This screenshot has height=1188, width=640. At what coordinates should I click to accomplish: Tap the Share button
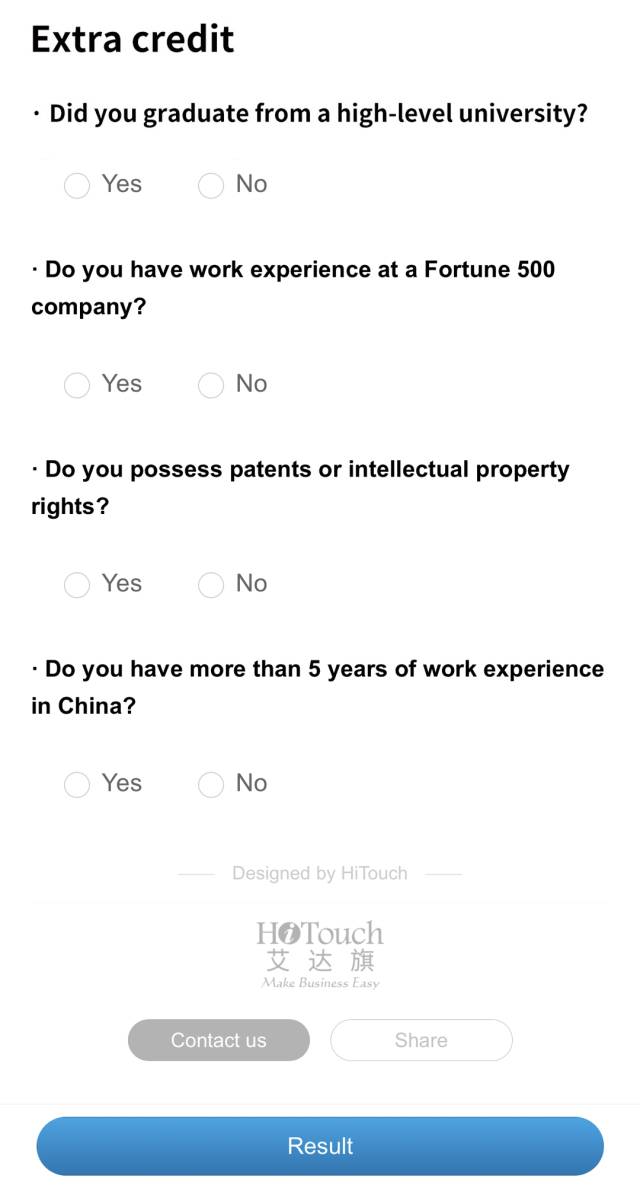point(421,1040)
